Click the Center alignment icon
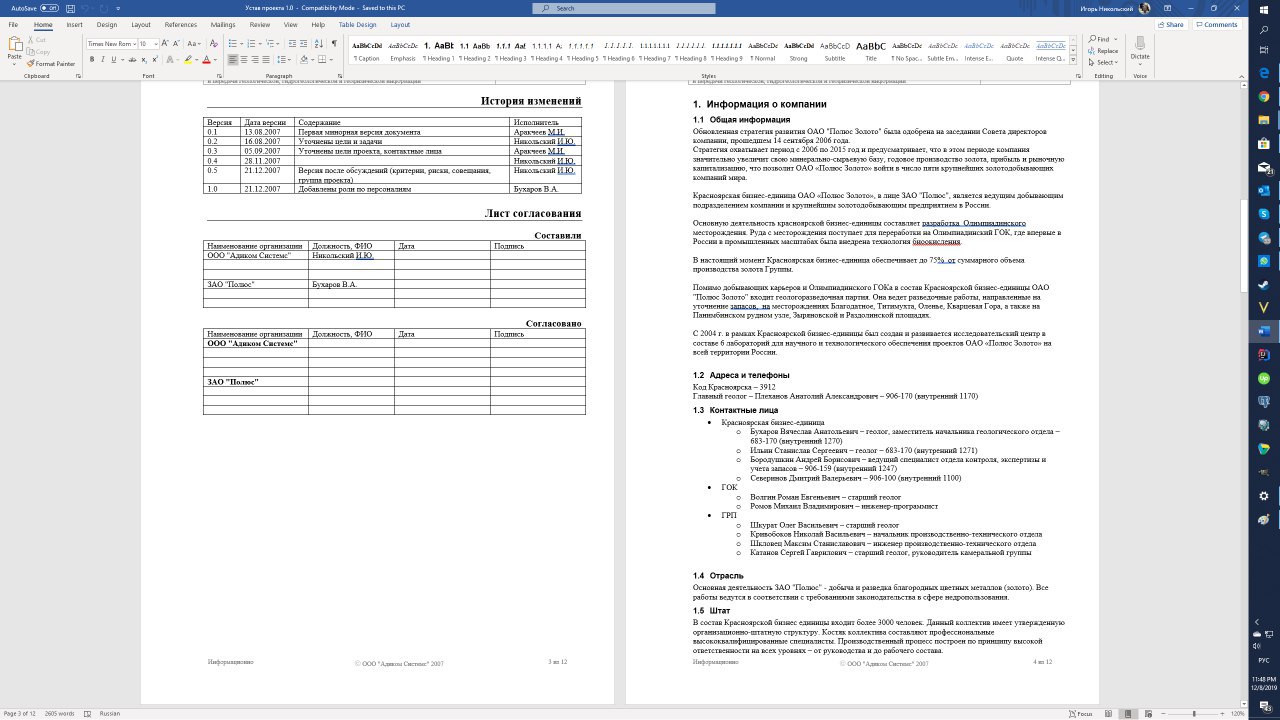The width and height of the screenshot is (1280, 720). click(x=245, y=60)
